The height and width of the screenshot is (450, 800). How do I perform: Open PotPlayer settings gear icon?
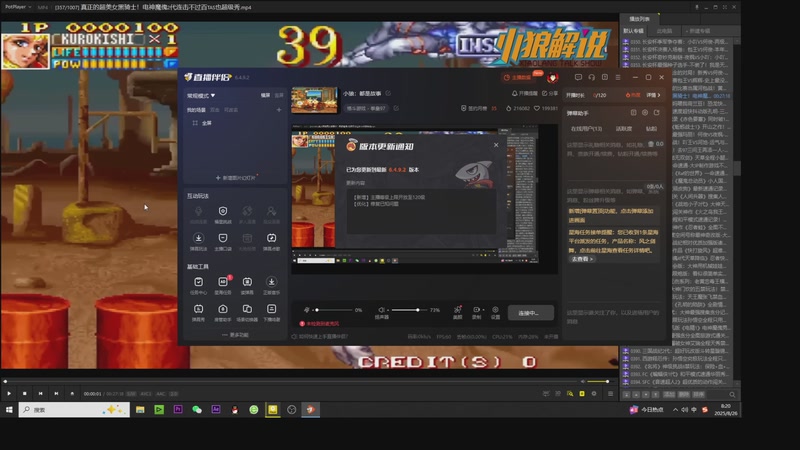click(x=594, y=393)
